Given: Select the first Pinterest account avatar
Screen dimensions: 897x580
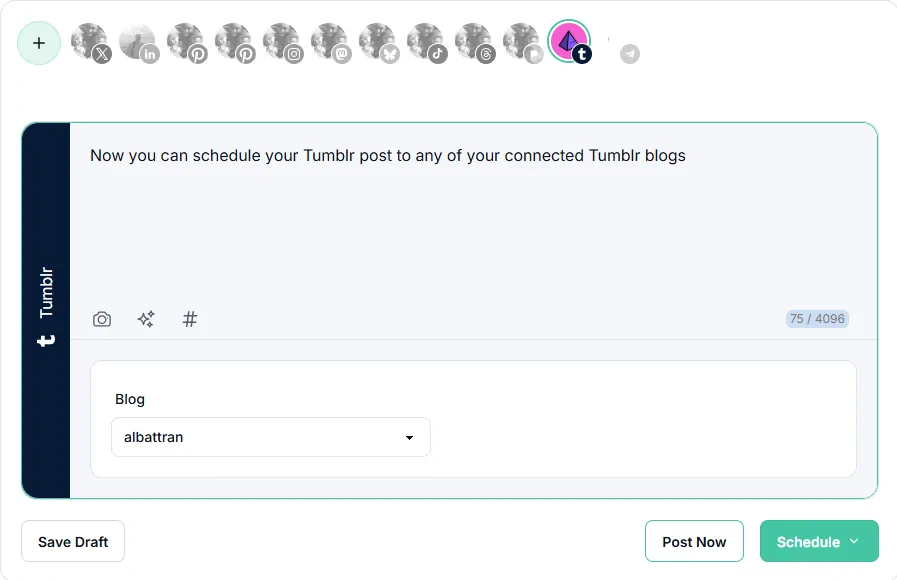Looking at the screenshot, I should (x=186, y=43).
